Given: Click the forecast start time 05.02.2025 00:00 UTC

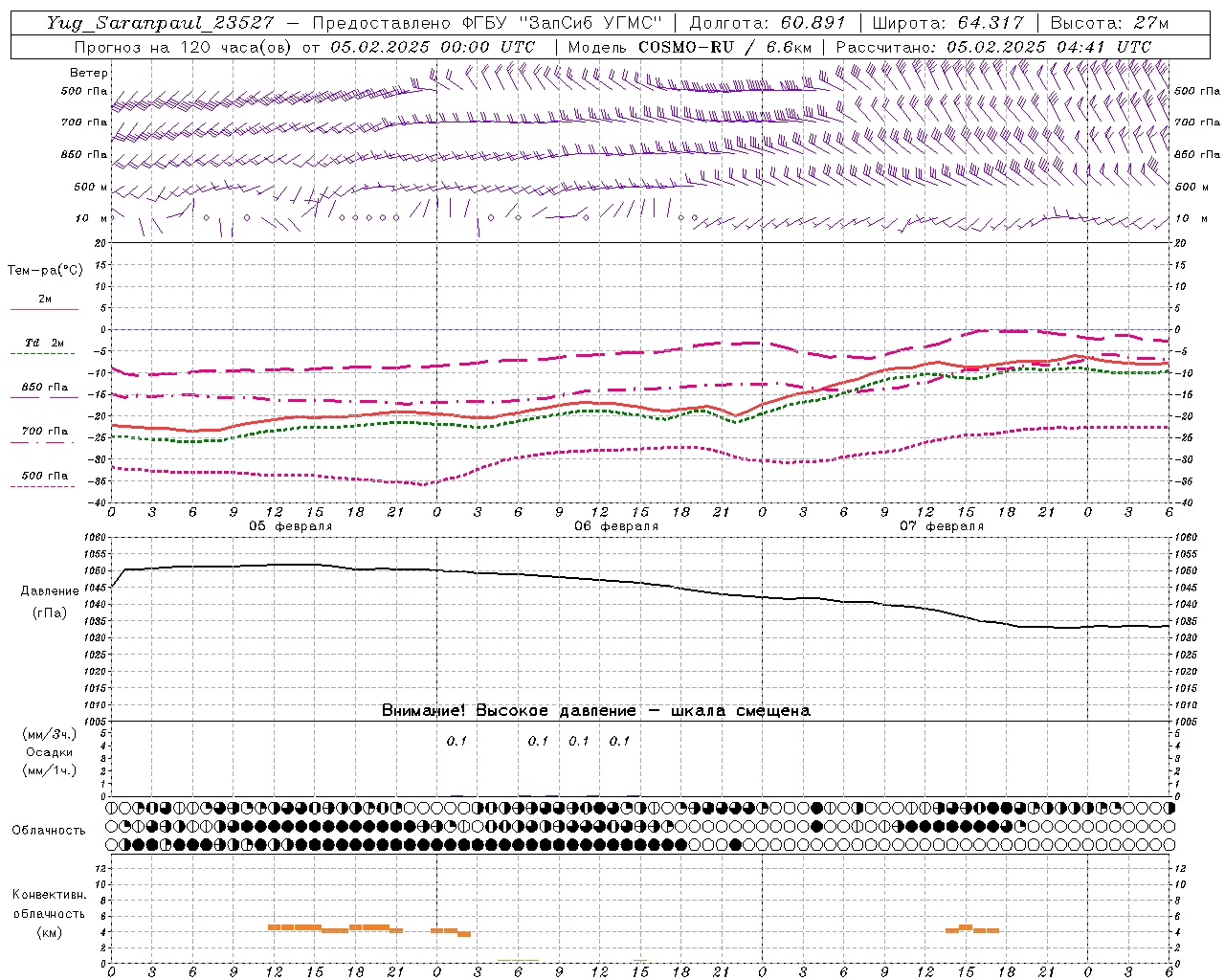Looking at the screenshot, I should (x=433, y=47).
